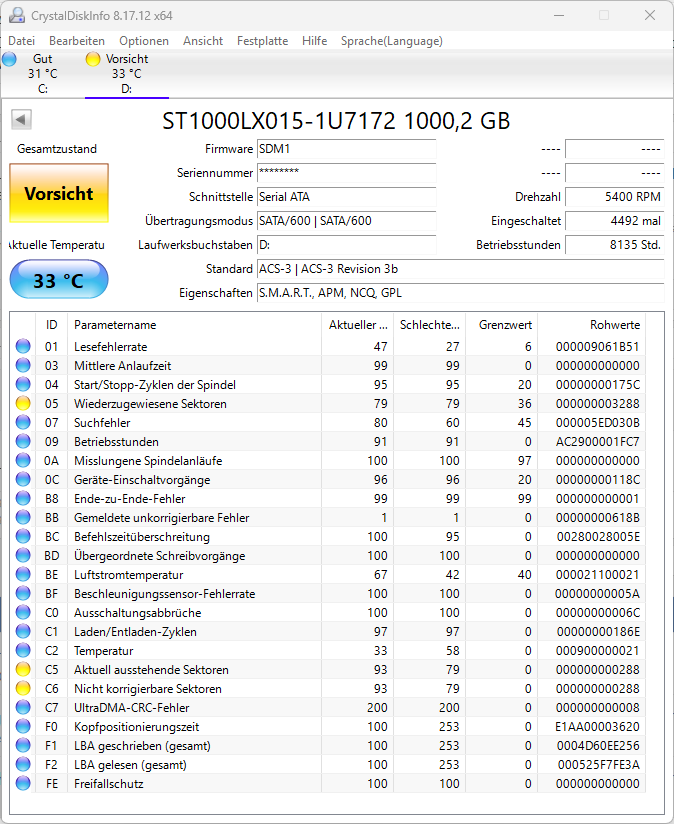Click the blue orb beside Kopfpositionierungszeit
Viewport: 674px width, 824px height.
[23, 726]
